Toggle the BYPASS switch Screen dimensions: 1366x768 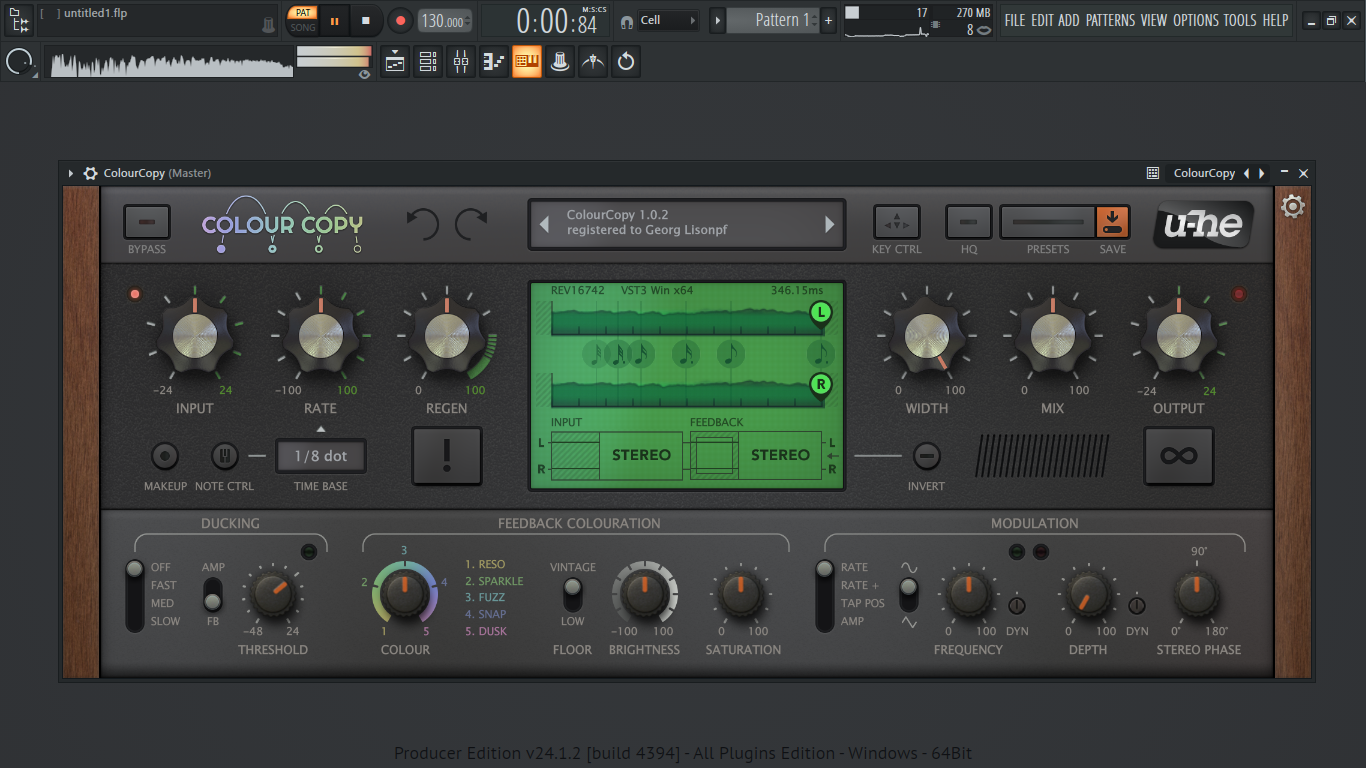click(x=147, y=222)
